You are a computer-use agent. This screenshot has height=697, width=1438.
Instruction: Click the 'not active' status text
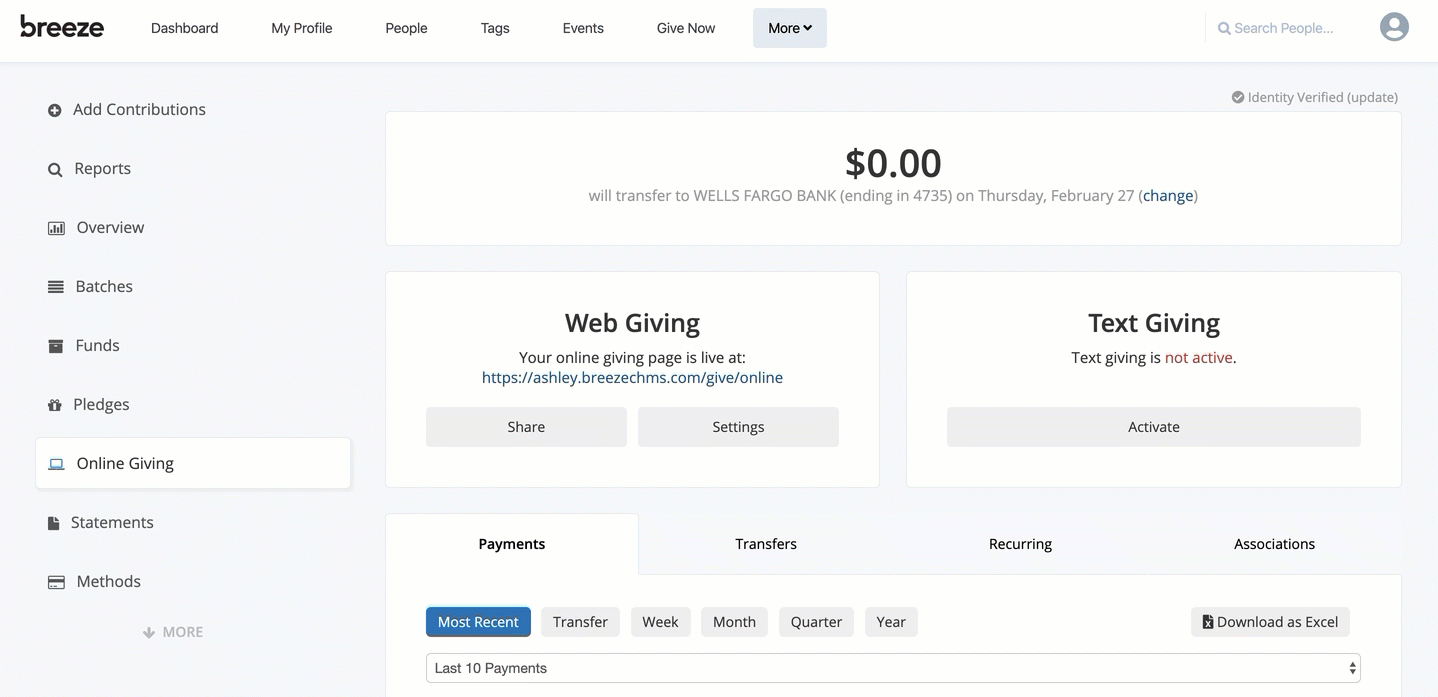[1198, 358]
